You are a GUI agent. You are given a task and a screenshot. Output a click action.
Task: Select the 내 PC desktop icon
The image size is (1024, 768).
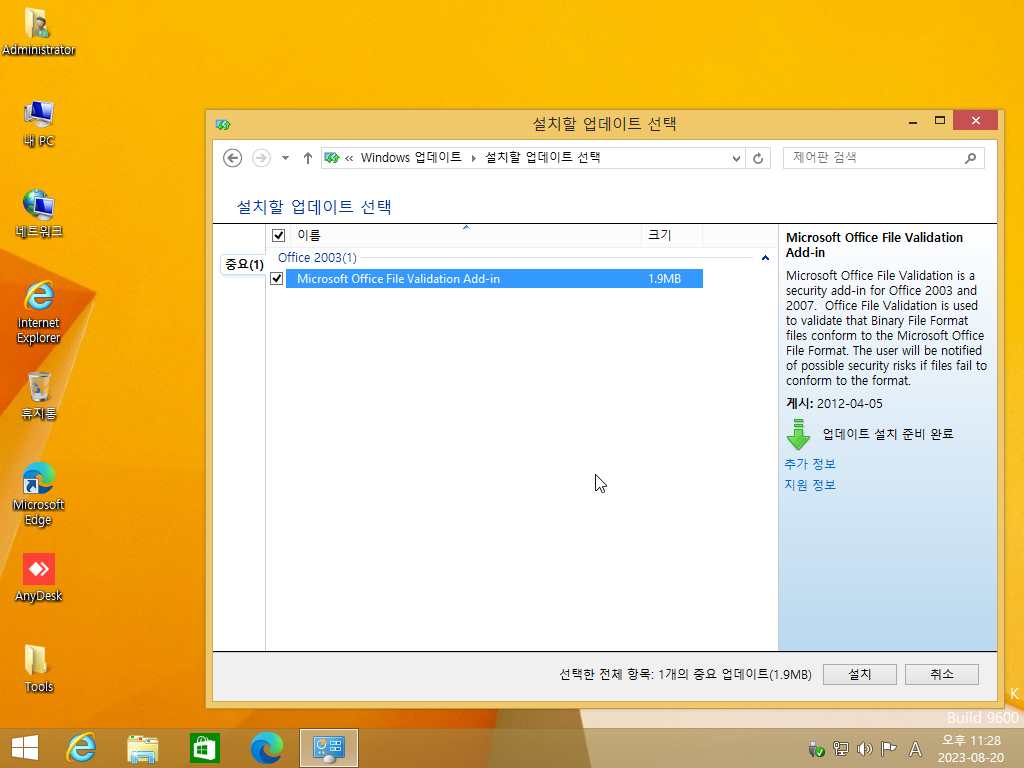click(38, 123)
